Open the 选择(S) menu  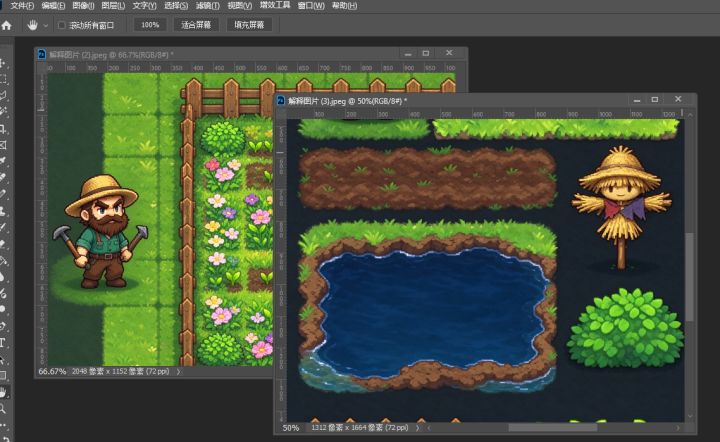[176, 6]
